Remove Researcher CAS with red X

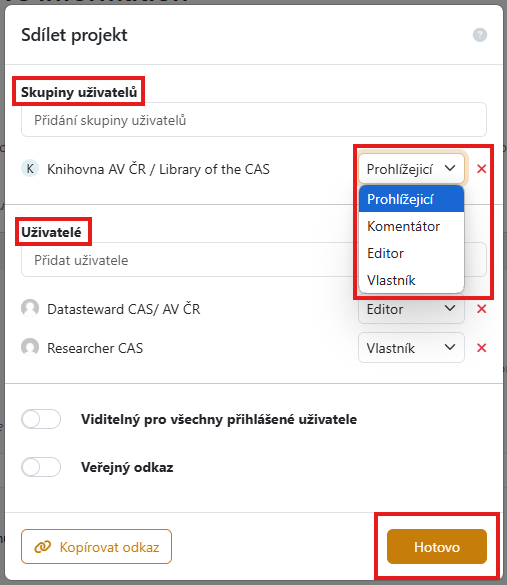click(x=481, y=348)
